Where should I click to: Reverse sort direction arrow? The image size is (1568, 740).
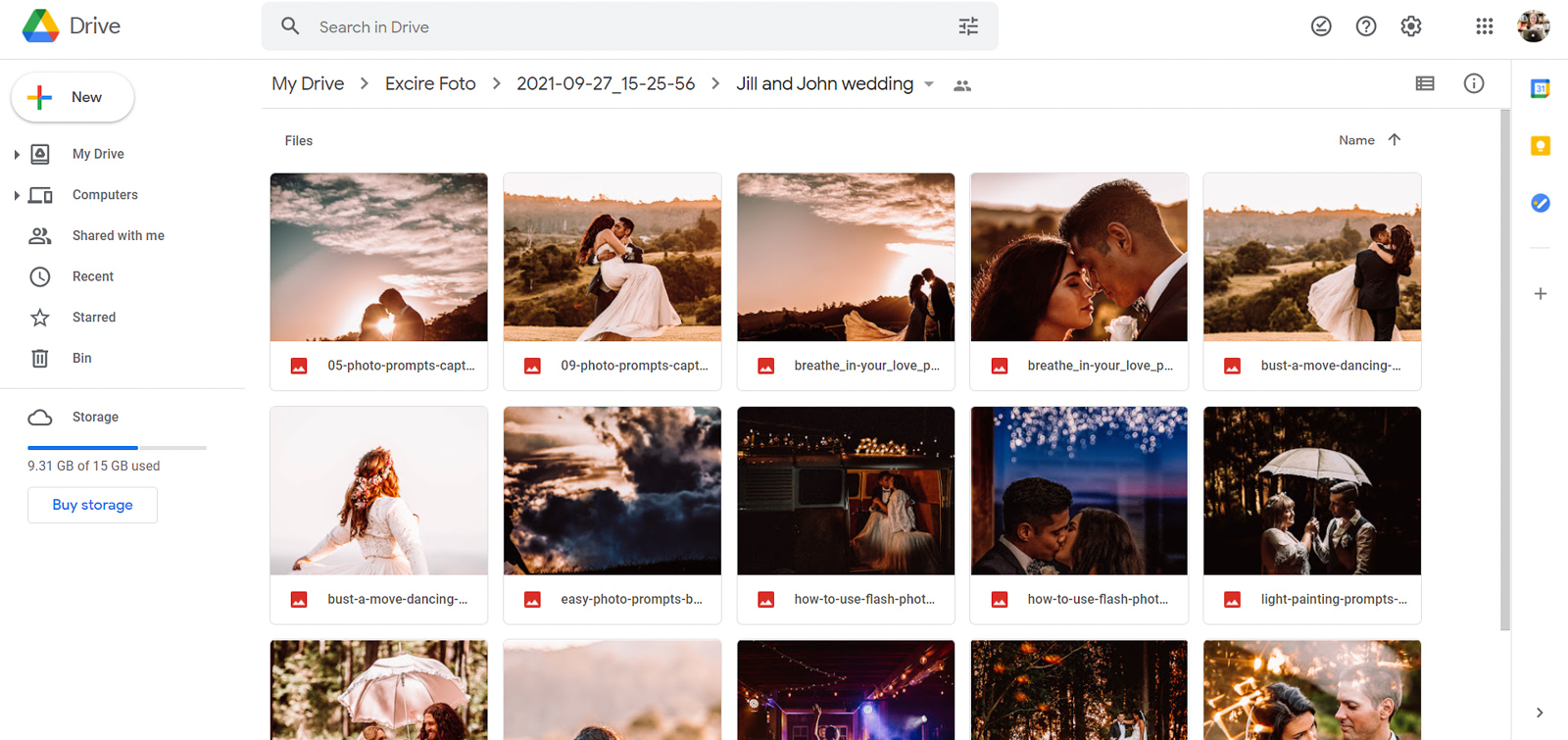1395,140
